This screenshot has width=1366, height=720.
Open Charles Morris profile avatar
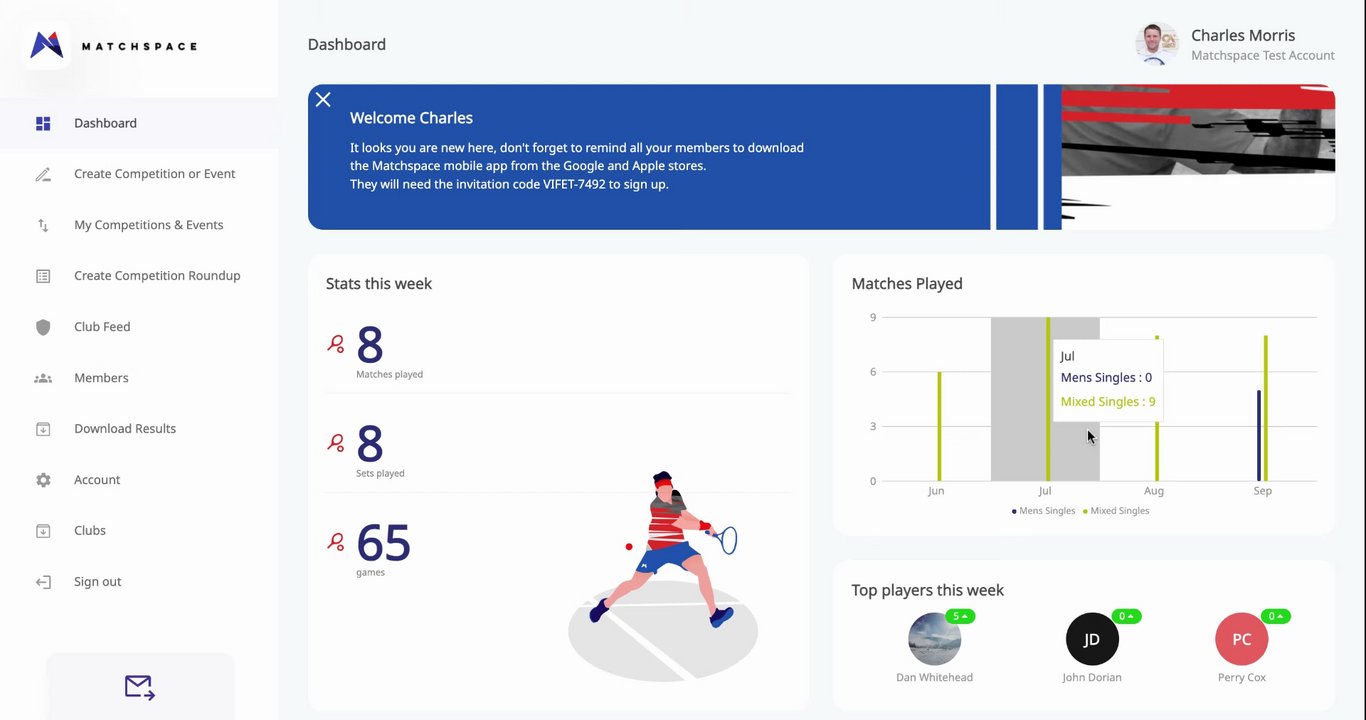pos(1157,44)
